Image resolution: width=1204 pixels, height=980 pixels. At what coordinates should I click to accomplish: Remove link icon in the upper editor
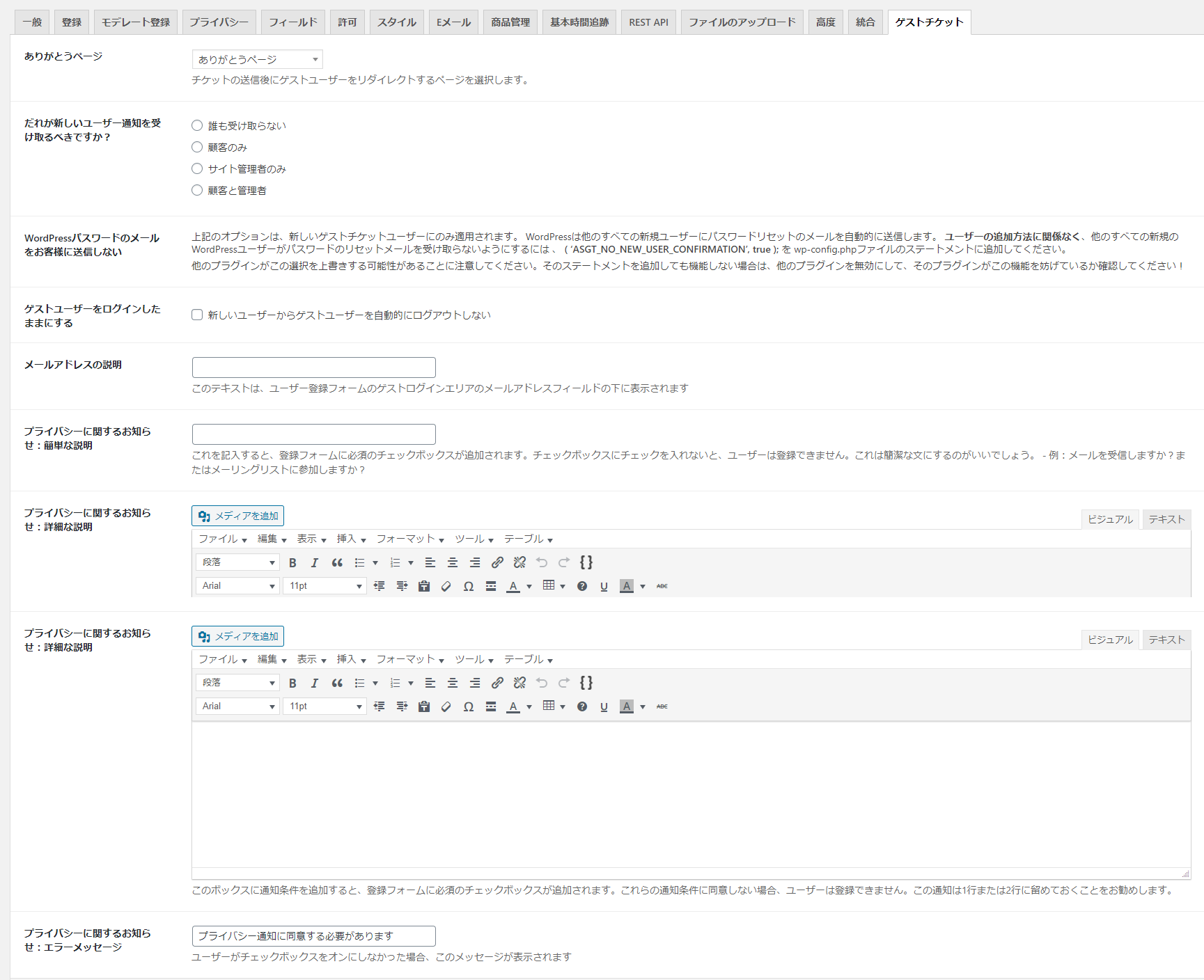point(519,562)
